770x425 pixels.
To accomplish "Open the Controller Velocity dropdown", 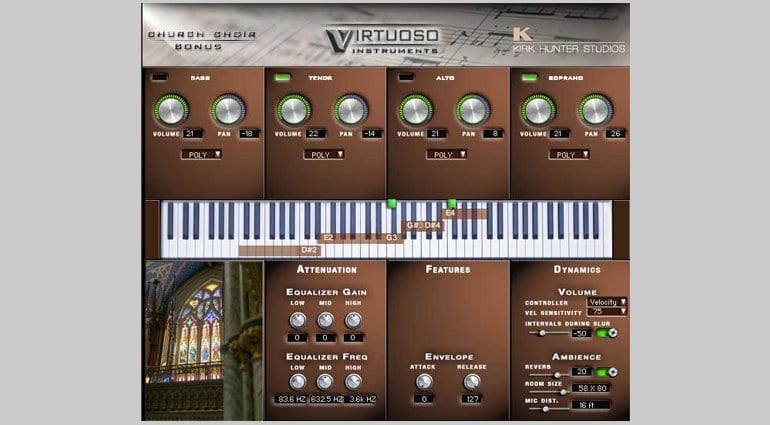I will pos(607,302).
